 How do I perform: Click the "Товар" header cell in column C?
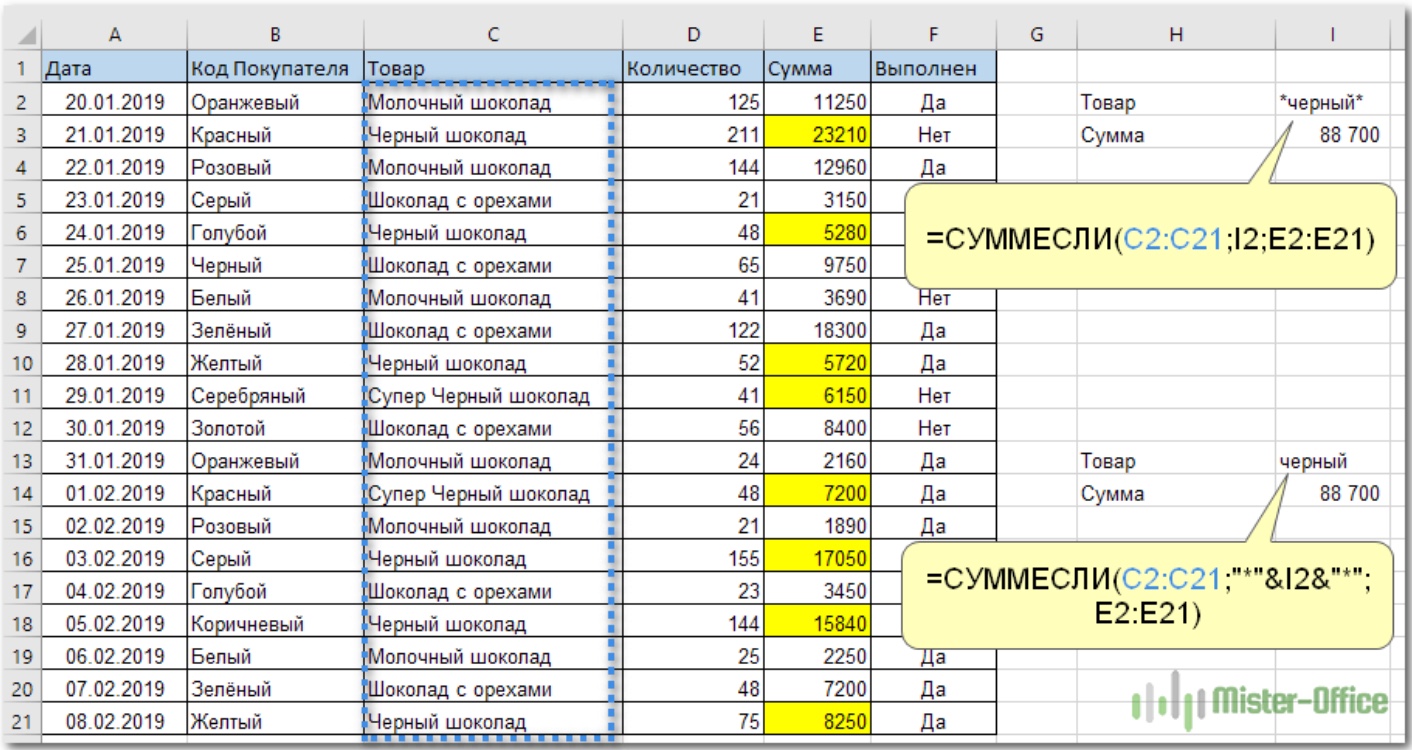(x=493, y=69)
